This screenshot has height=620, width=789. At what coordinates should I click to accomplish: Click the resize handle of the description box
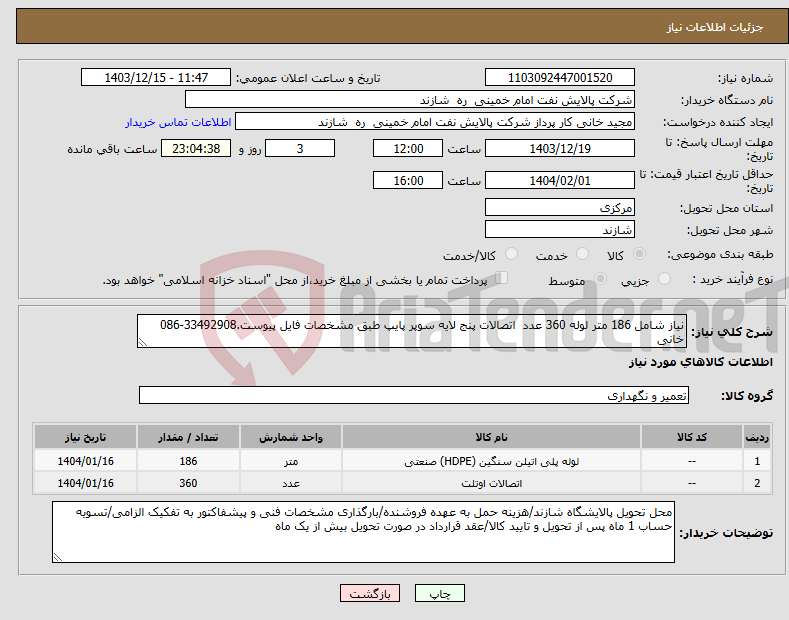[x=143, y=343]
